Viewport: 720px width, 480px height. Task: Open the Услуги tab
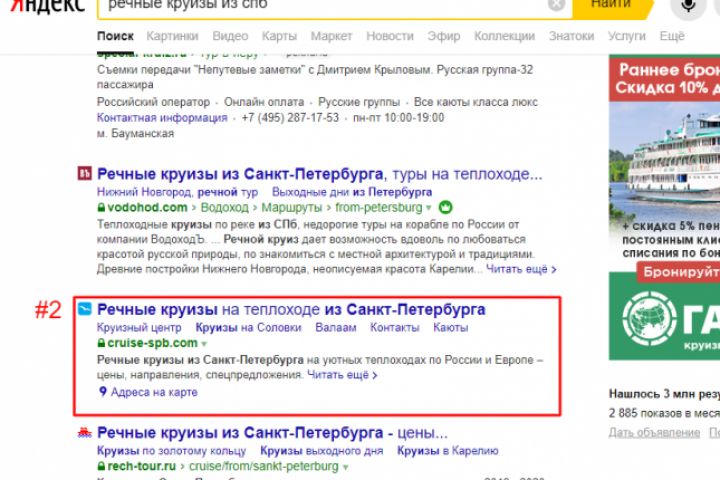click(x=626, y=36)
